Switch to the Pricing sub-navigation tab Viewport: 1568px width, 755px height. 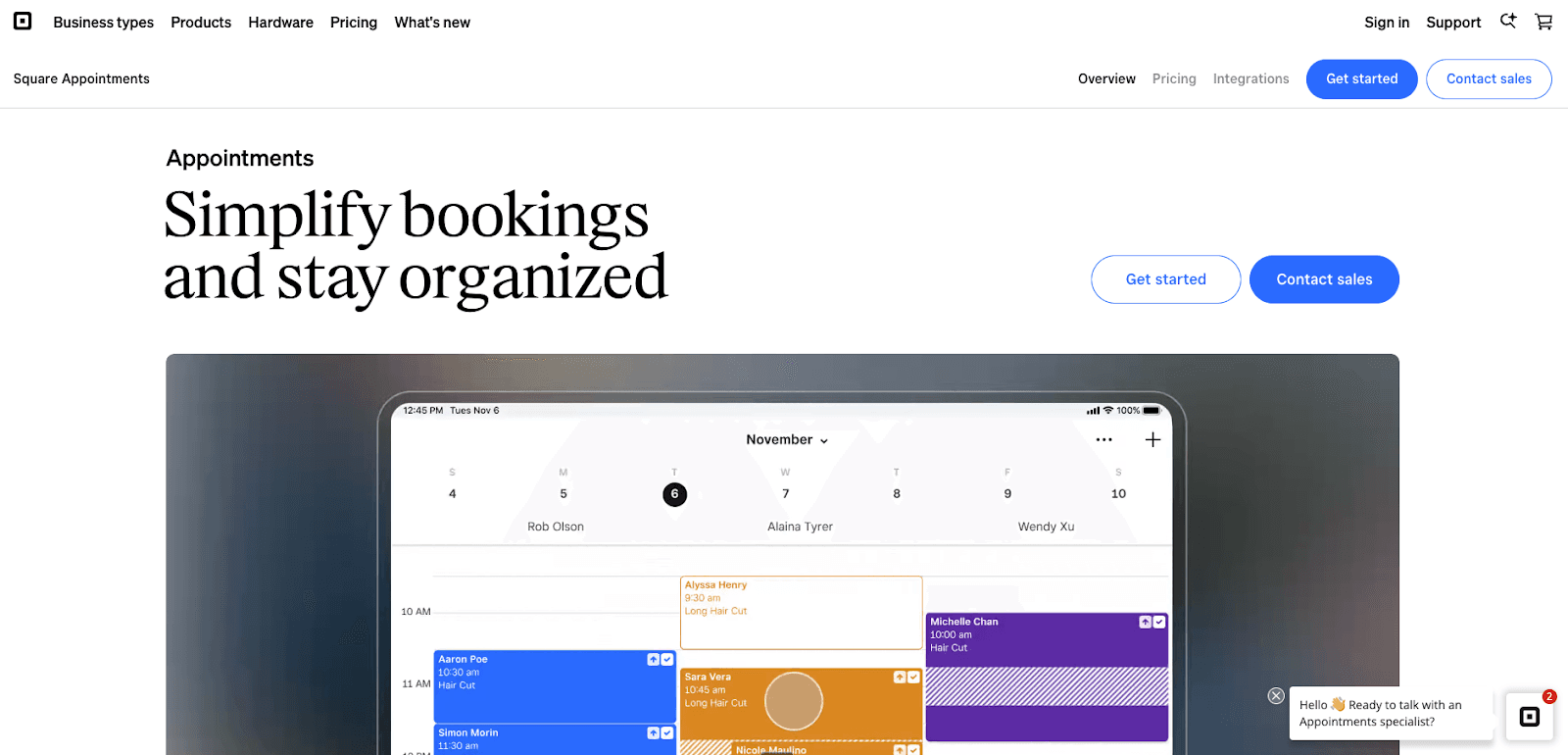click(x=1174, y=78)
